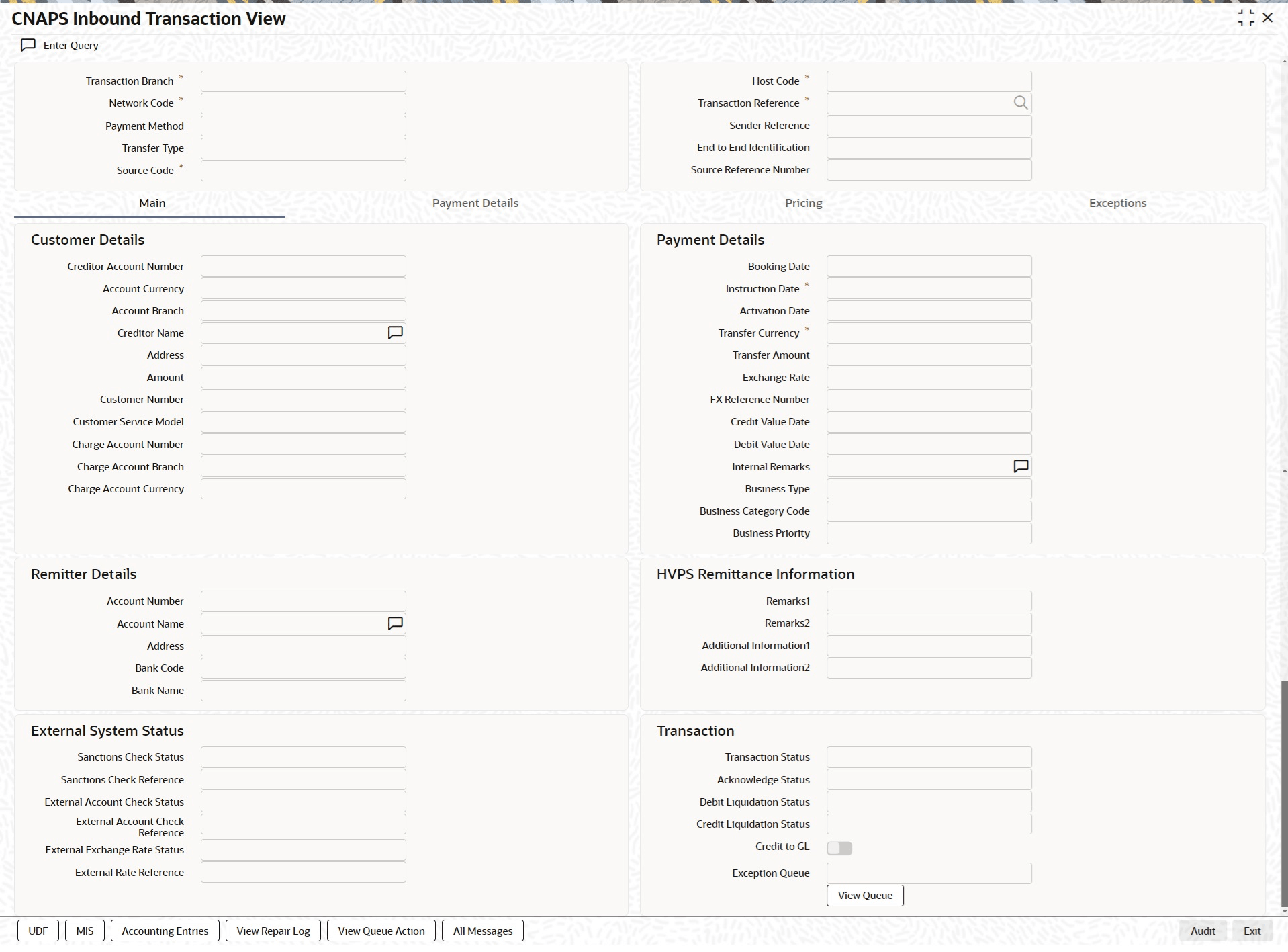Click the Enter Query link
The width and height of the screenshot is (1288, 952).
coord(71,45)
